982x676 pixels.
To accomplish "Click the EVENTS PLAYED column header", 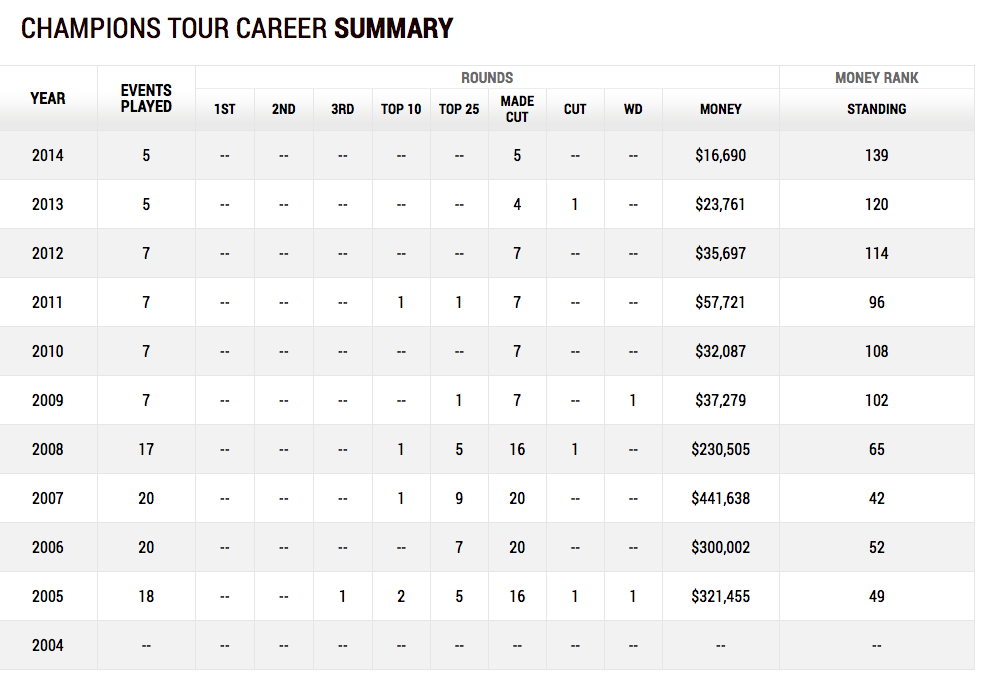I will click(146, 98).
